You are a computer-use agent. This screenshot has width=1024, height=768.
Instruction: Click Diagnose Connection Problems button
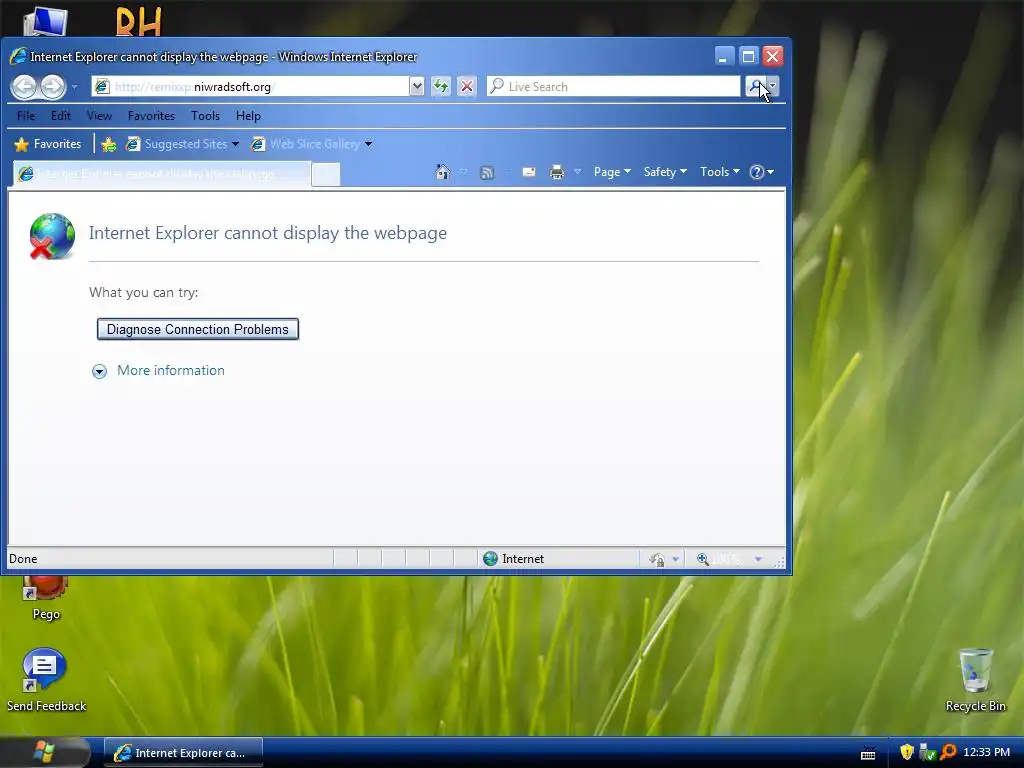tap(198, 329)
